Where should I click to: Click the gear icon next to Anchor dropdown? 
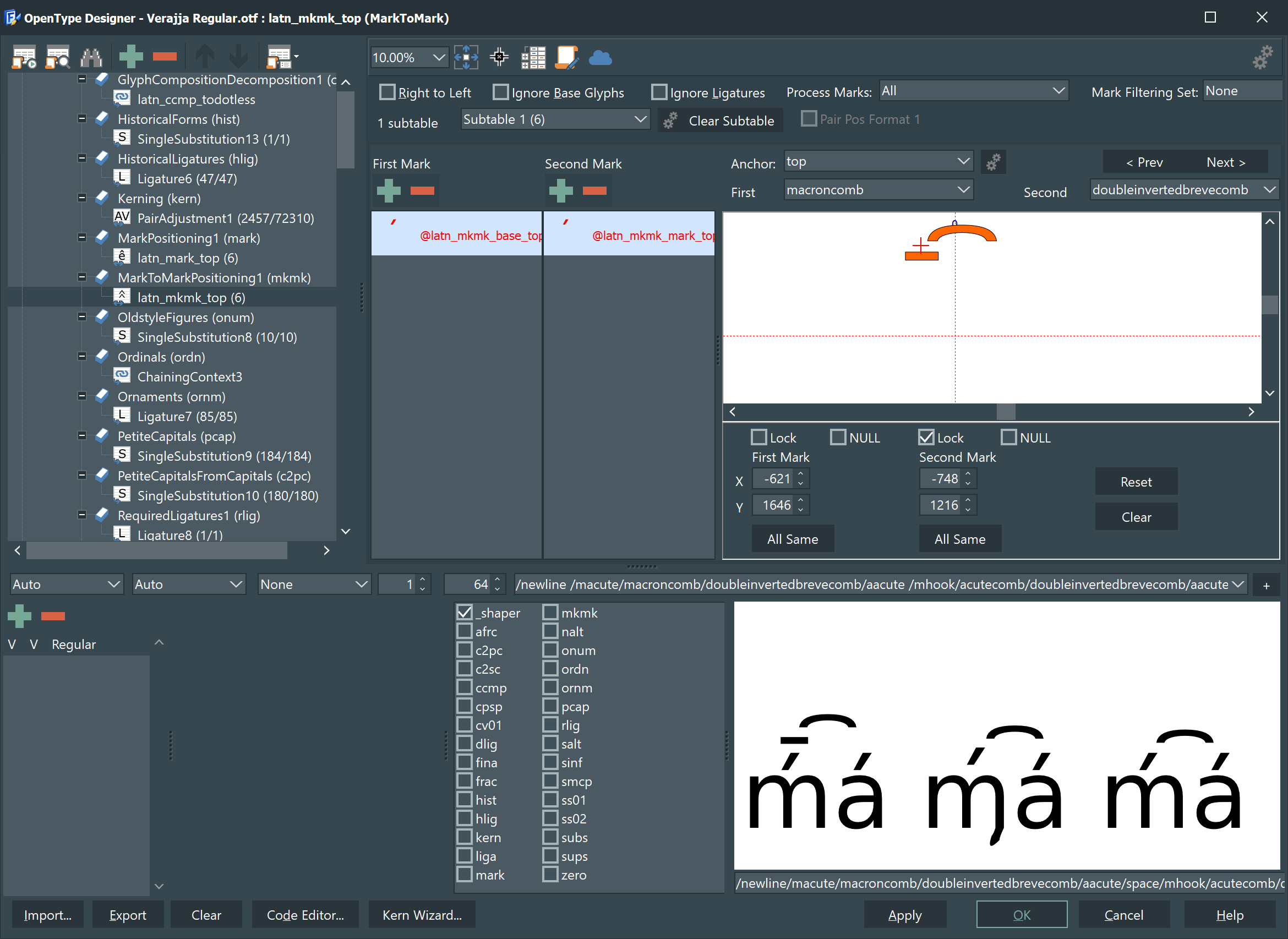tap(993, 162)
